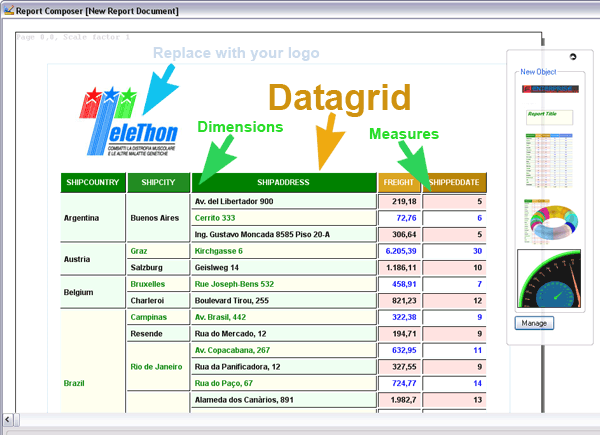This screenshot has height=435, width=600.
Task: Collapse the New Object panel round icon
Action: (x=573, y=57)
